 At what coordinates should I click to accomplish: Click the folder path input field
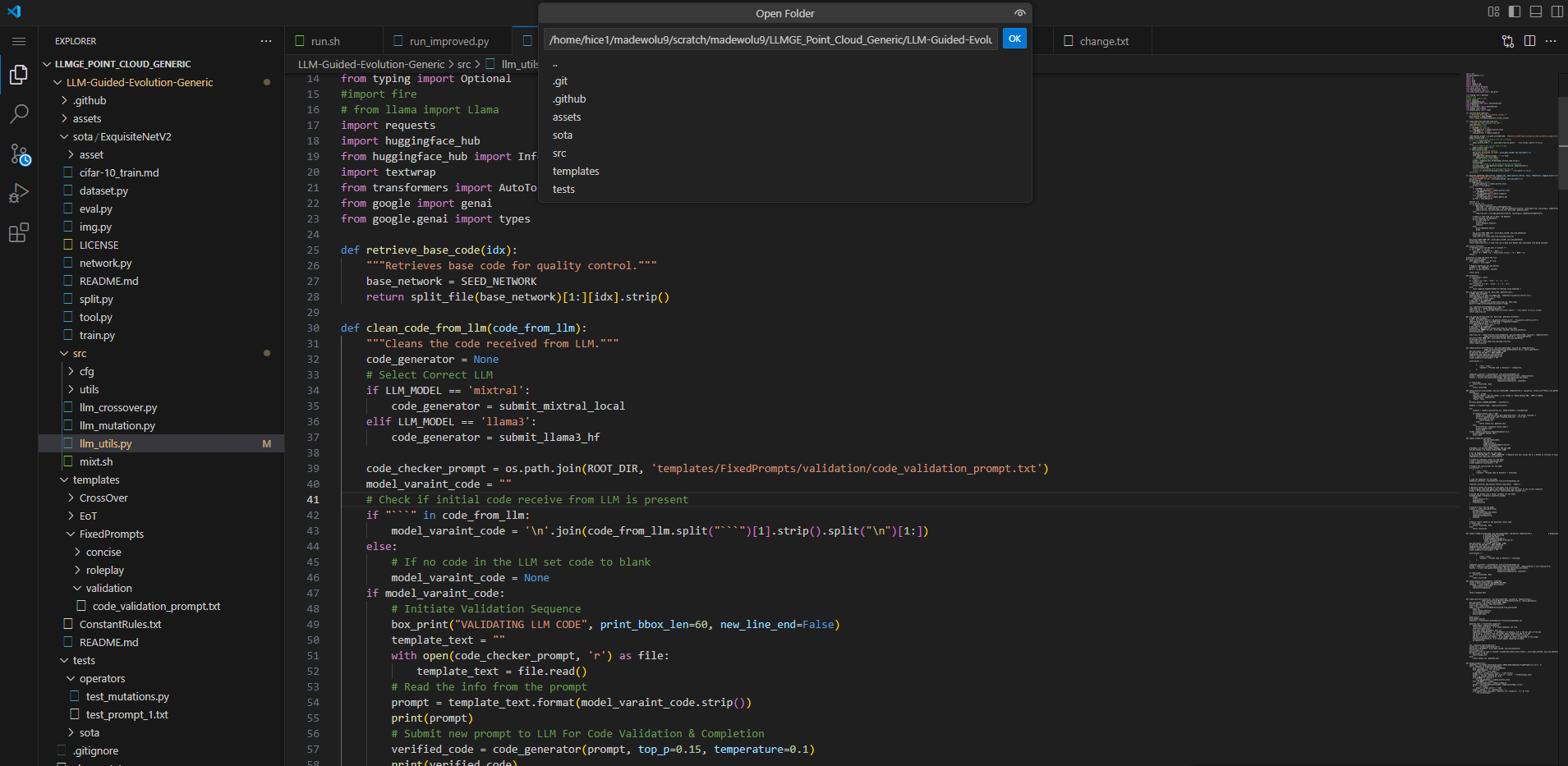[770, 39]
